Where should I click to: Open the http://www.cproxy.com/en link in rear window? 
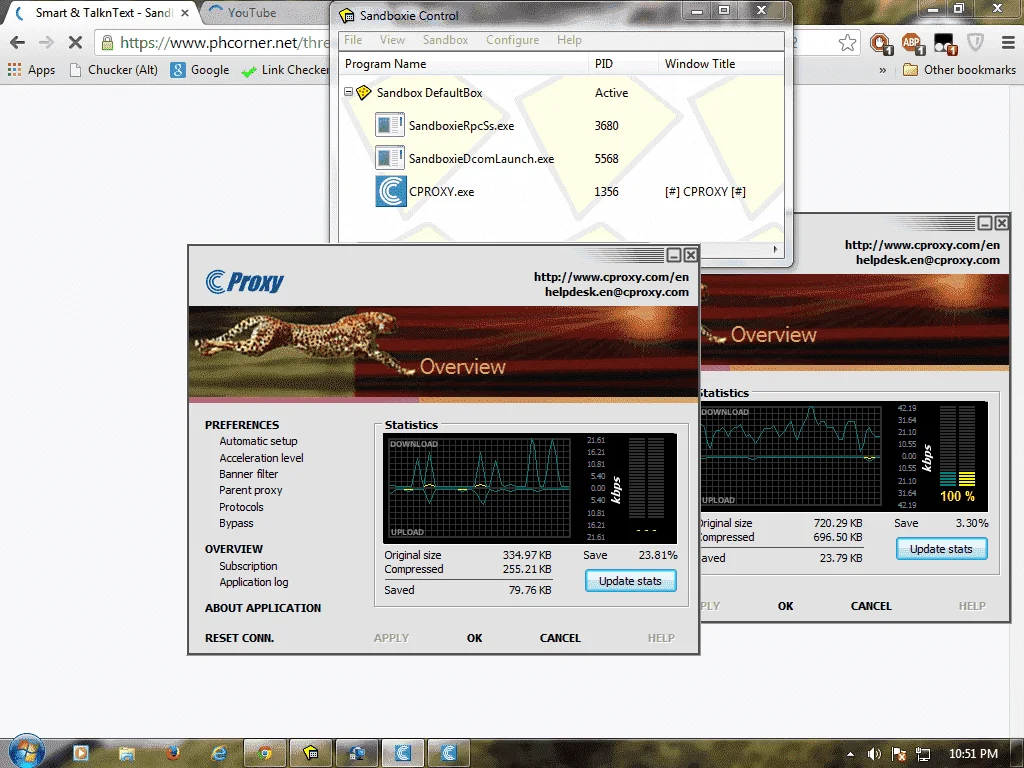coord(922,245)
